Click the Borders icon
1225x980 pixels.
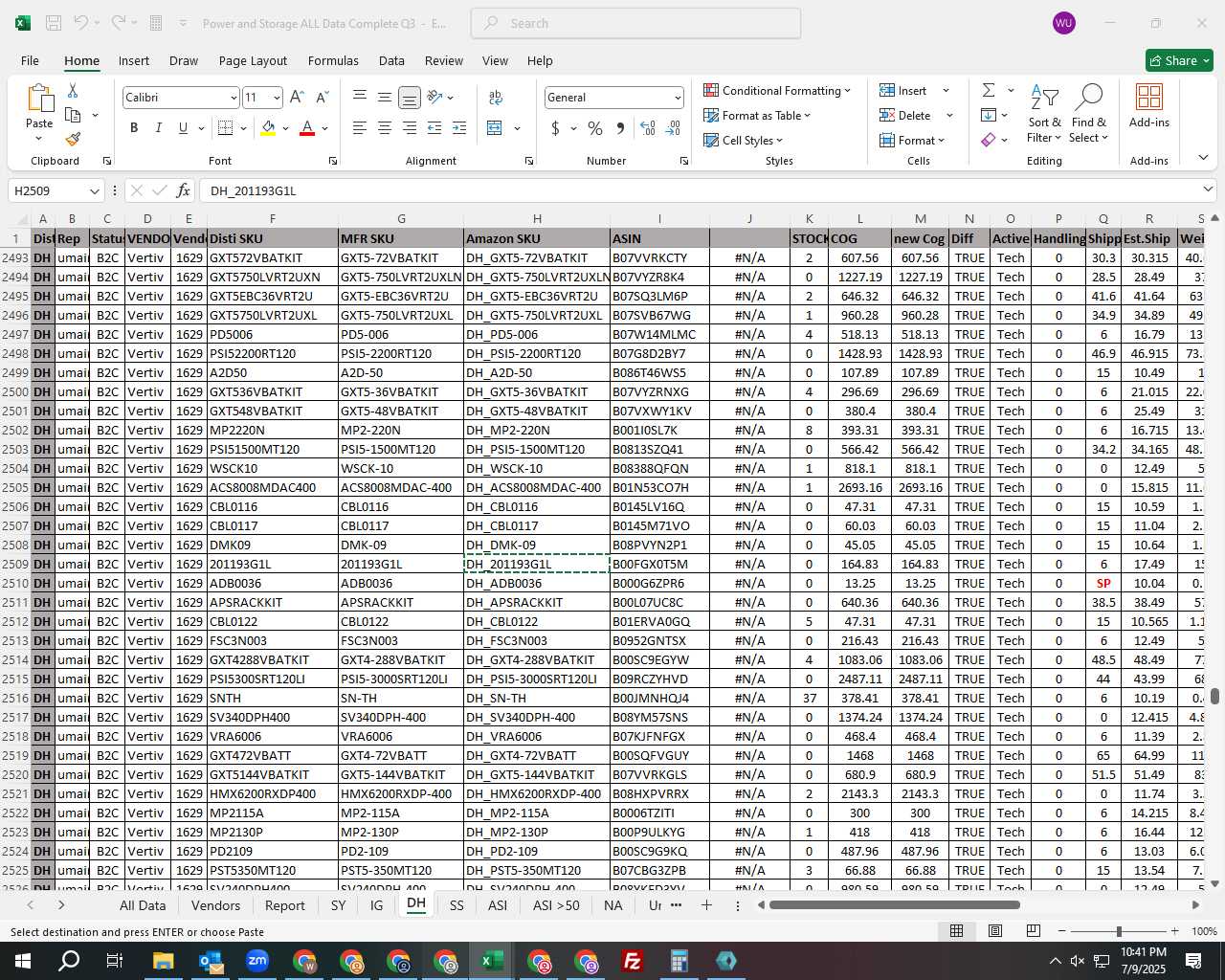pyautogui.click(x=226, y=128)
